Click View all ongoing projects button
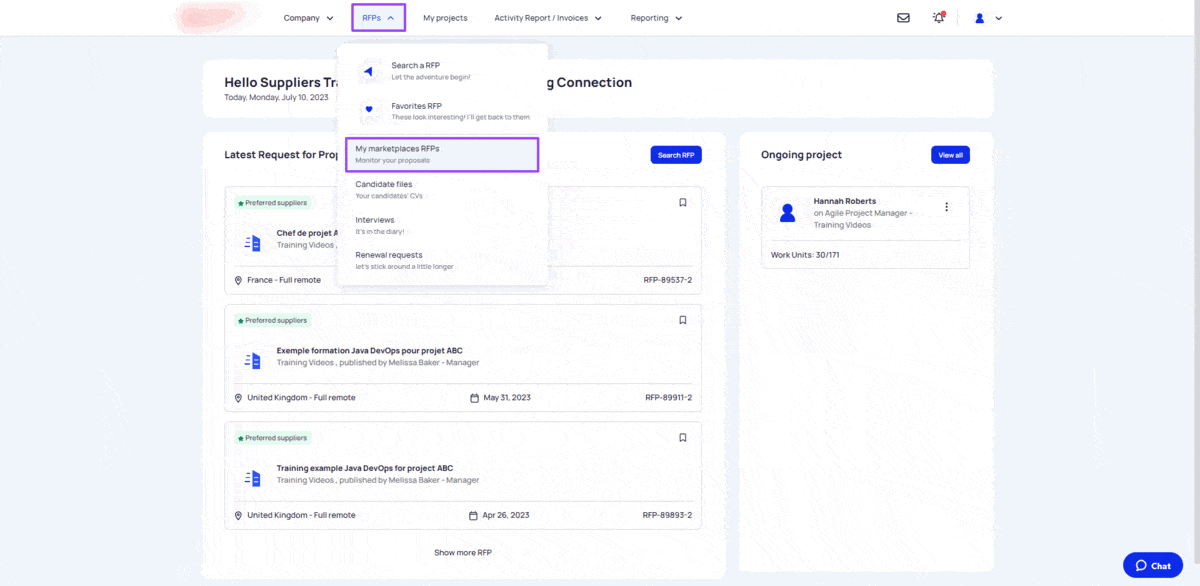 tap(950, 155)
